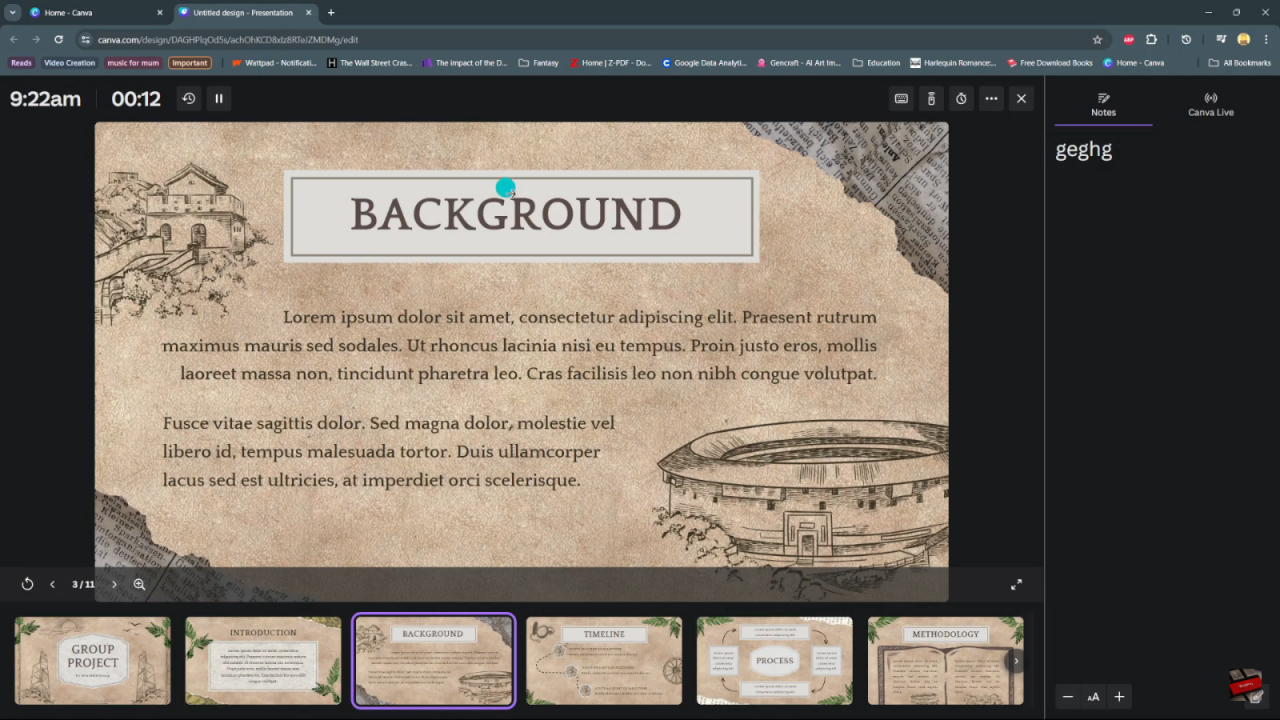
Task: Open the Wattpad bookmark
Action: click(x=274, y=63)
